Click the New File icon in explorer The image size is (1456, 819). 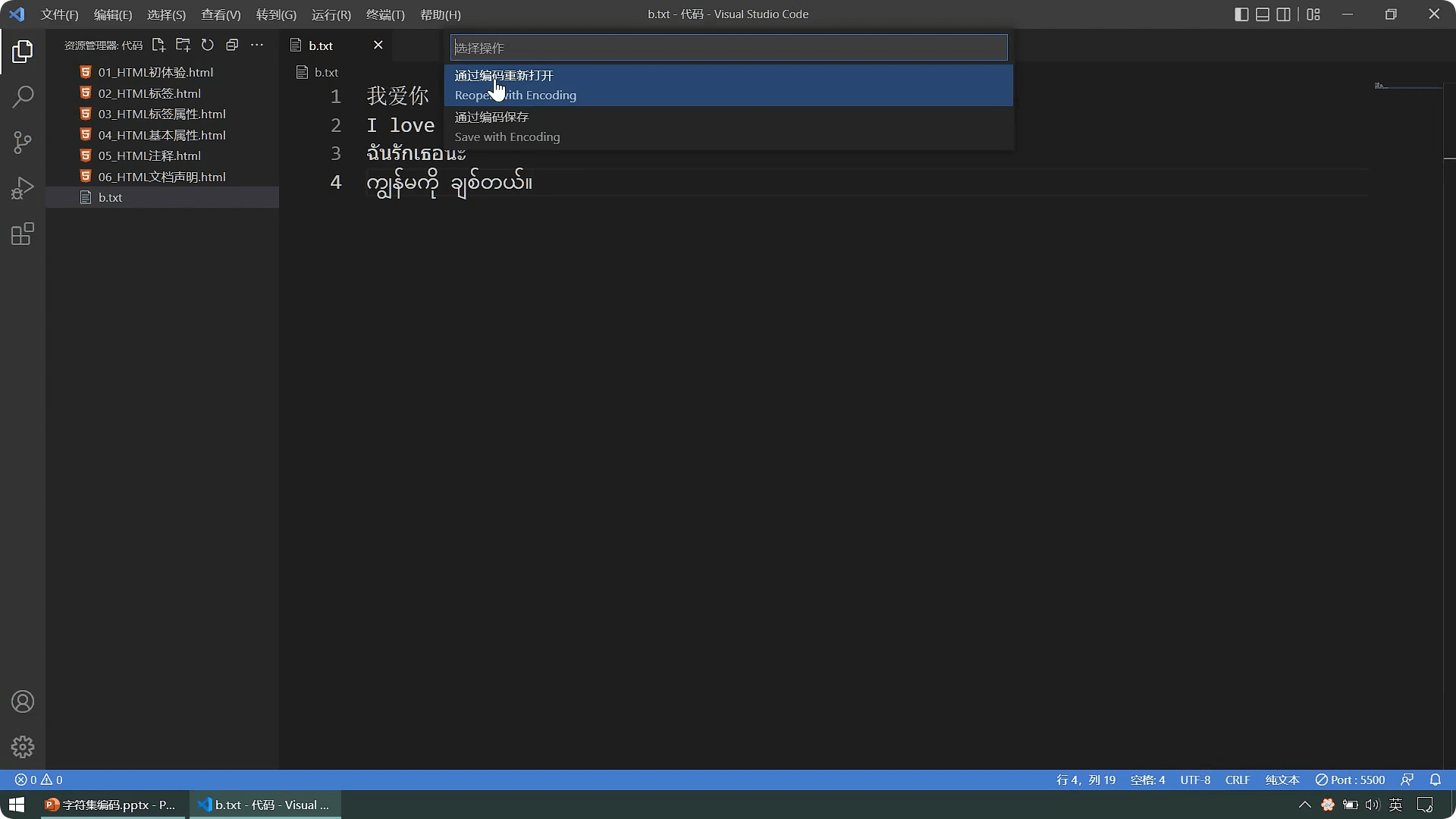(x=158, y=45)
